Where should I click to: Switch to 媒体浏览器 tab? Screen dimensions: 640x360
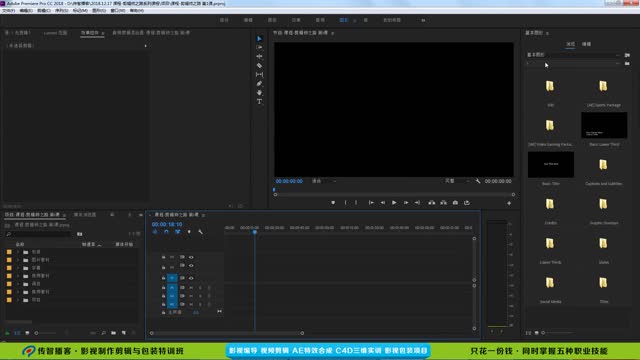coord(84,215)
